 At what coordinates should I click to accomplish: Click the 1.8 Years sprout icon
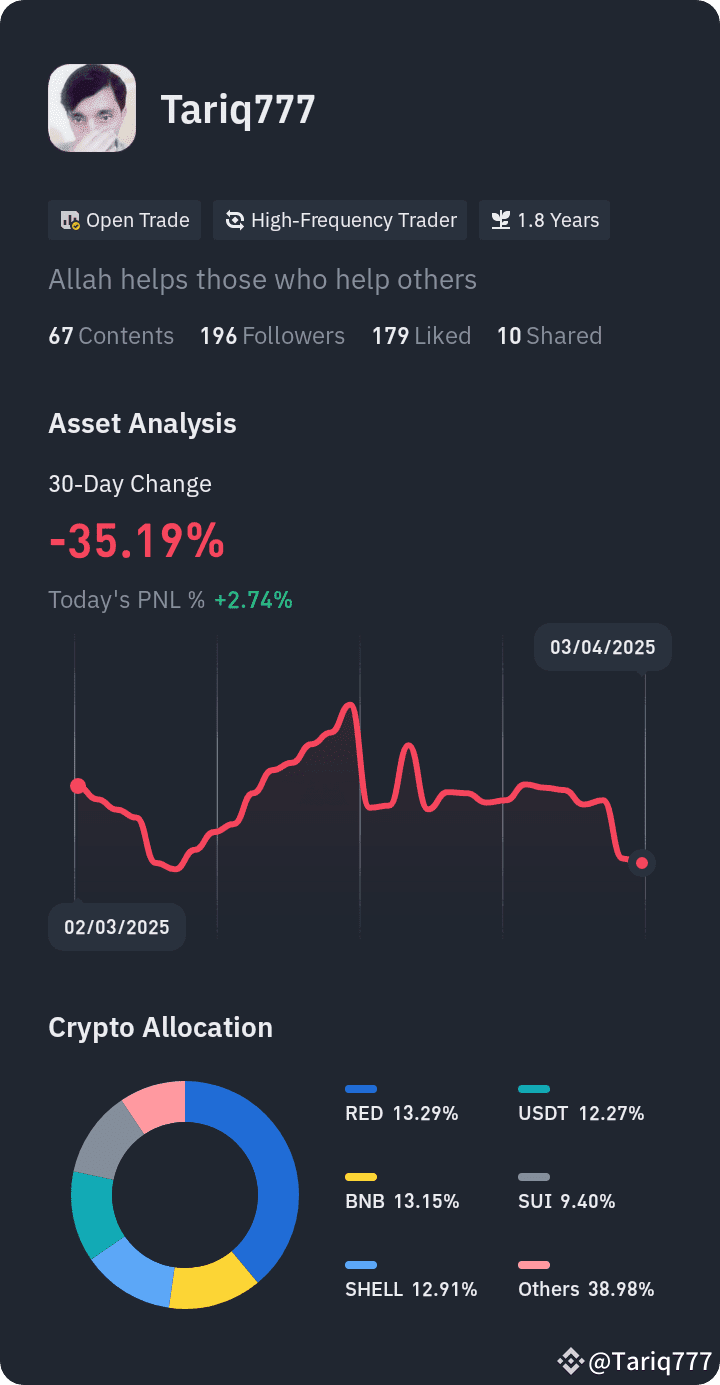point(500,221)
